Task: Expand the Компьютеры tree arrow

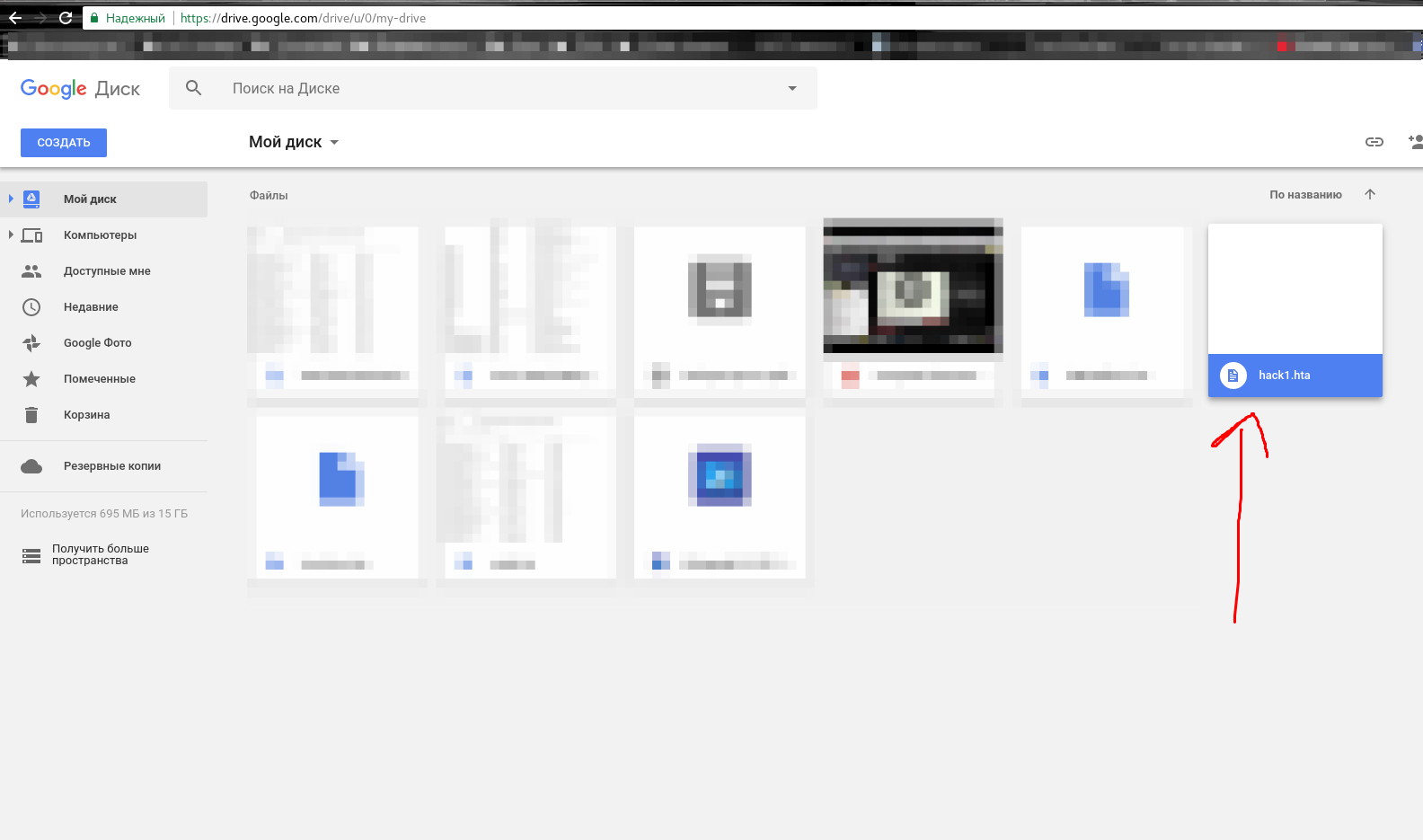Action: (x=11, y=234)
